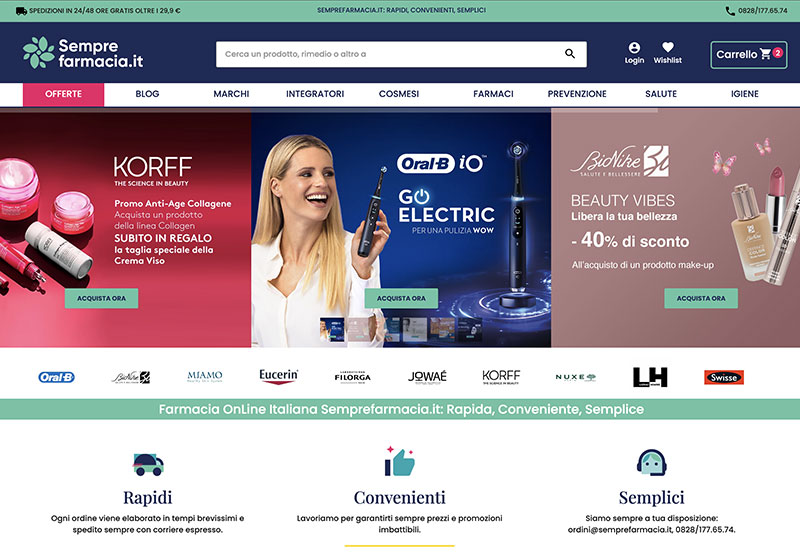Open the FARMACI menu item
The image size is (800, 560).
(x=493, y=94)
